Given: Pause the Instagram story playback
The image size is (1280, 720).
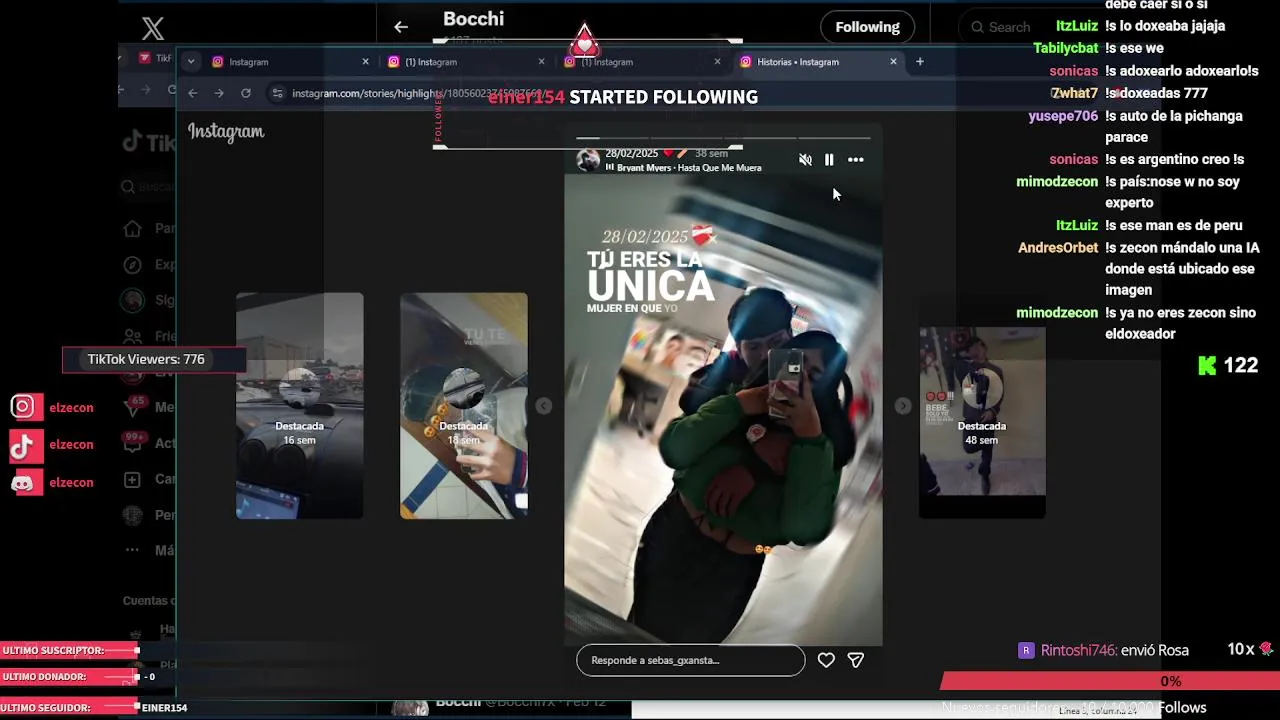Looking at the screenshot, I should [x=829, y=160].
